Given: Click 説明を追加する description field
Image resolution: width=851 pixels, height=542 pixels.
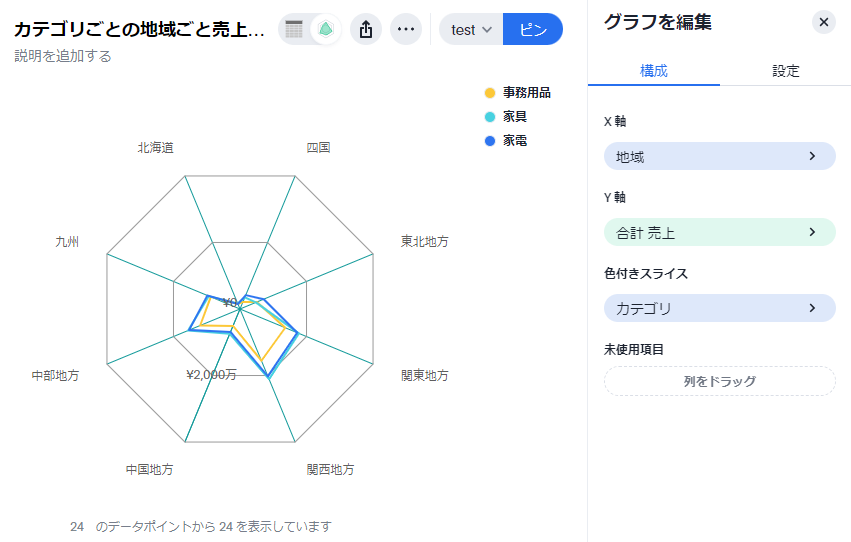Looking at the screenshot, I should pyautogui.click(x=63, y=56).
